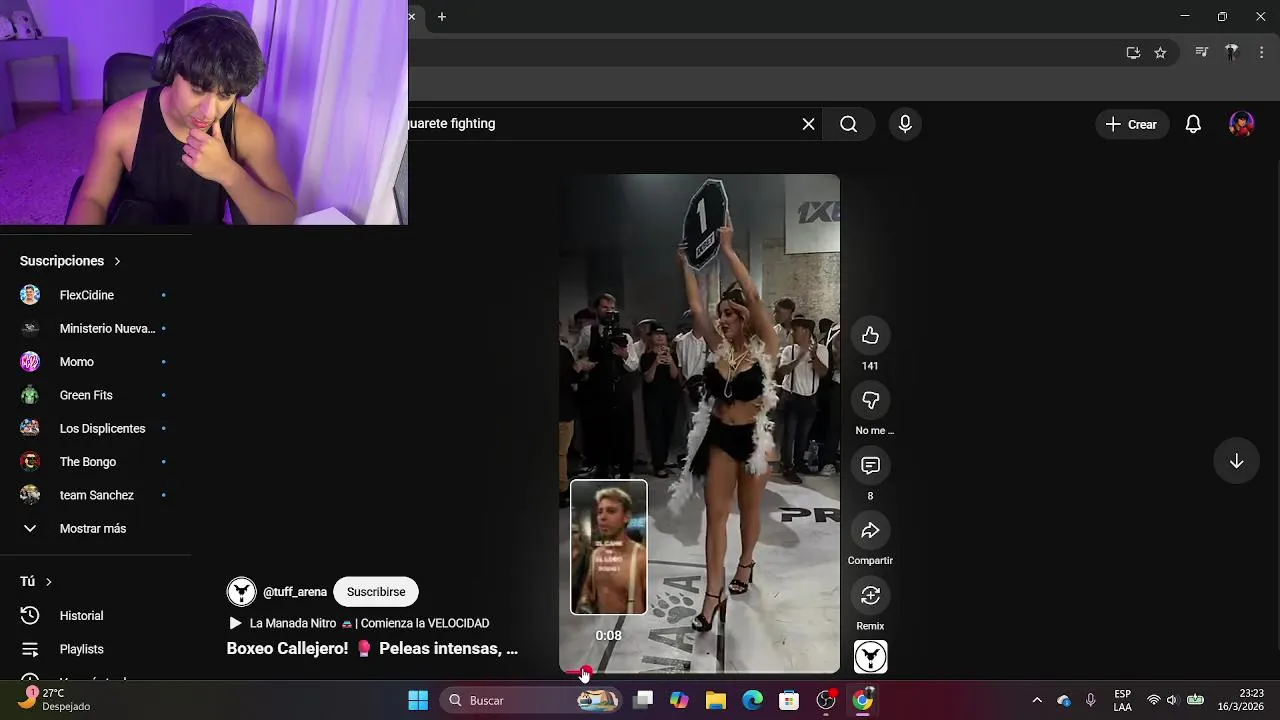
Task: Open the Windows Start menu
Action: tap(418, 700)
